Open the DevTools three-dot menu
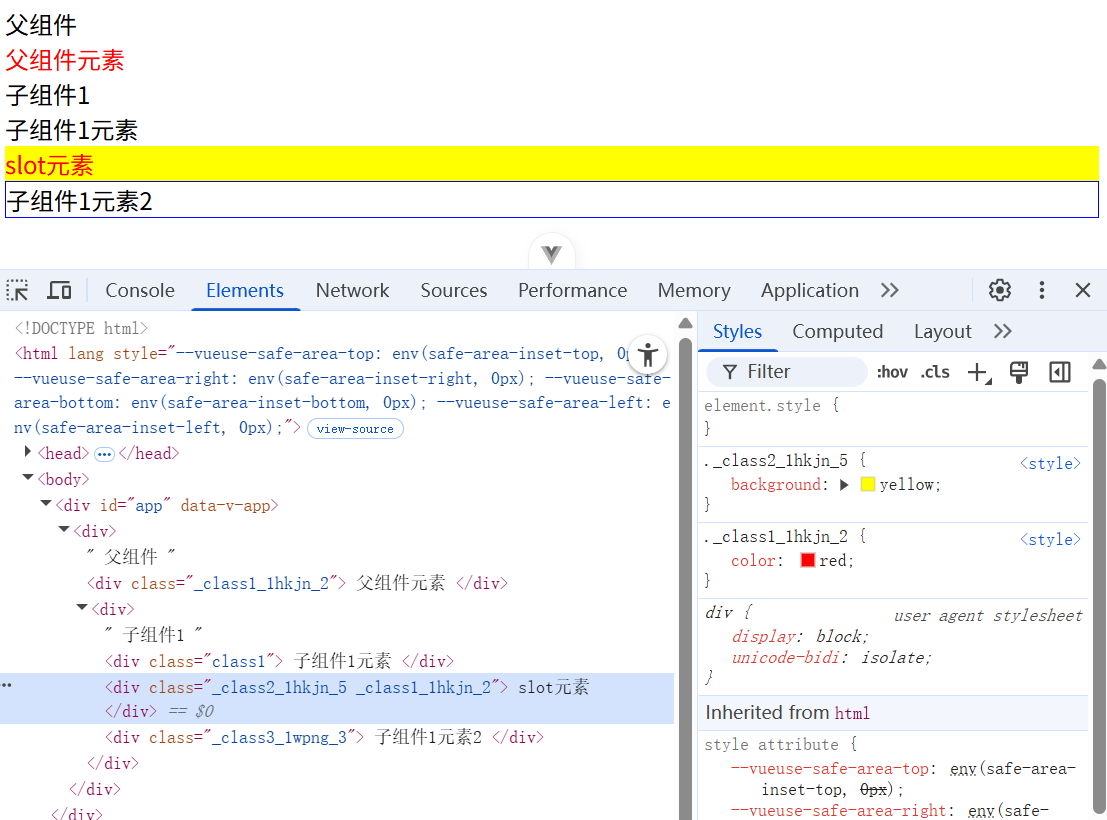 1041,290
